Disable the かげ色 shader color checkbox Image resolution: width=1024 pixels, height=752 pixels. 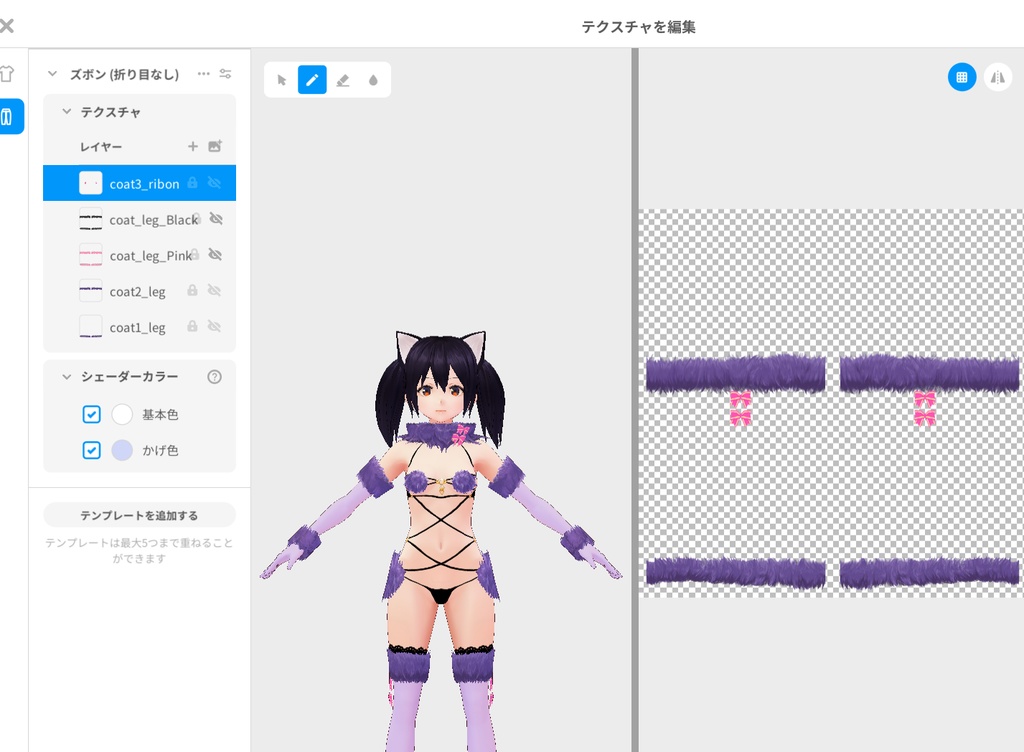pos(91,450)
